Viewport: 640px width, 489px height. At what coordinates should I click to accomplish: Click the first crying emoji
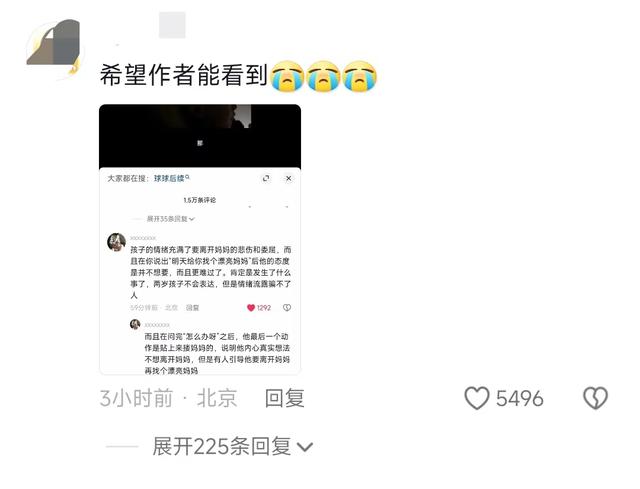point(288,76)
